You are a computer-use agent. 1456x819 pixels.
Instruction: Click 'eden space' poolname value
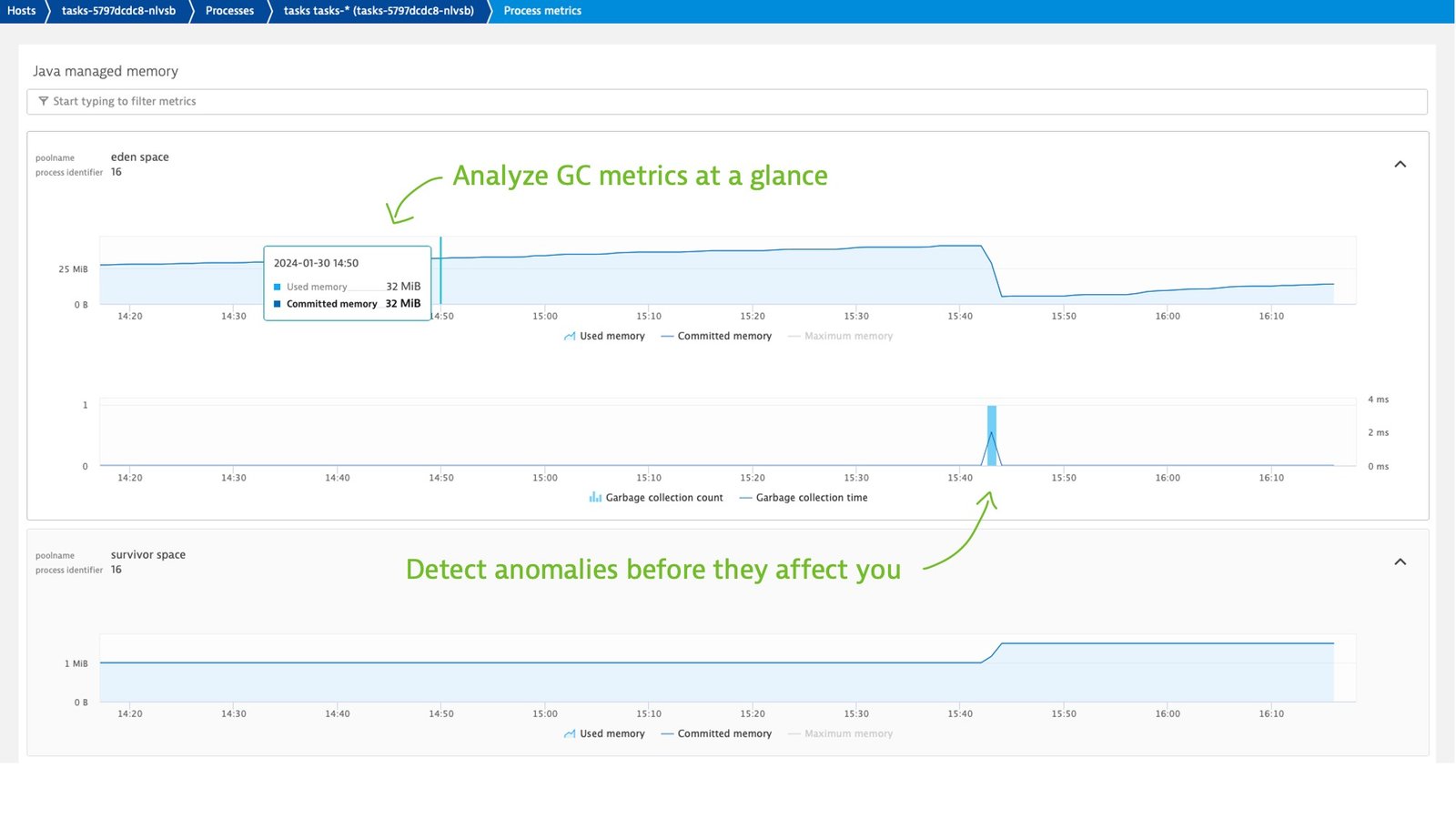coord(140,157)
